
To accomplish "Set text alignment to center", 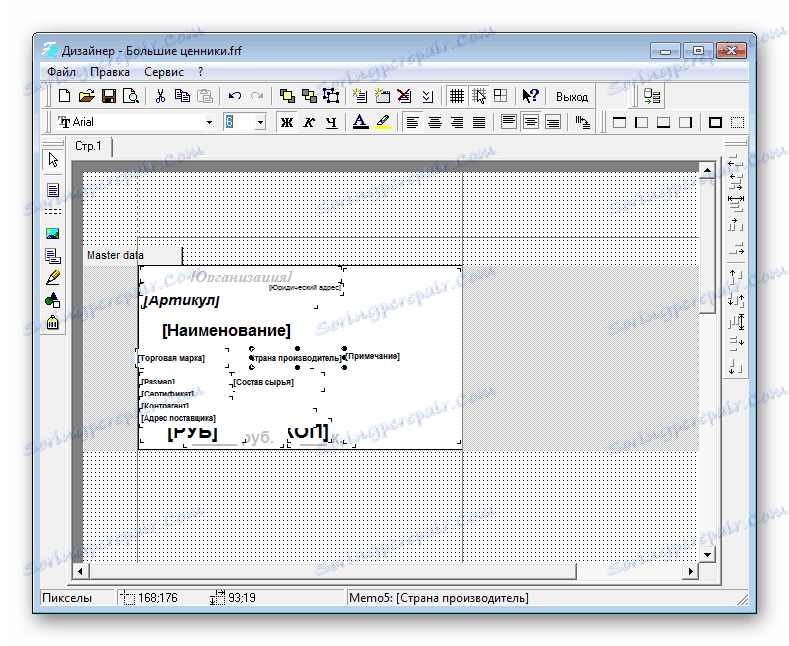I will tap(435, 122).
